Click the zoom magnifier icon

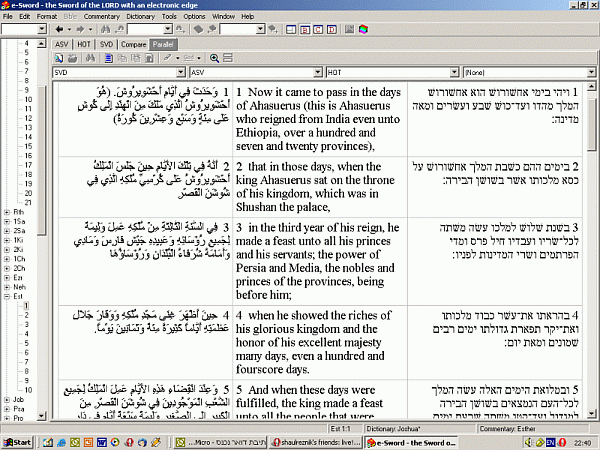click(214, 58)
